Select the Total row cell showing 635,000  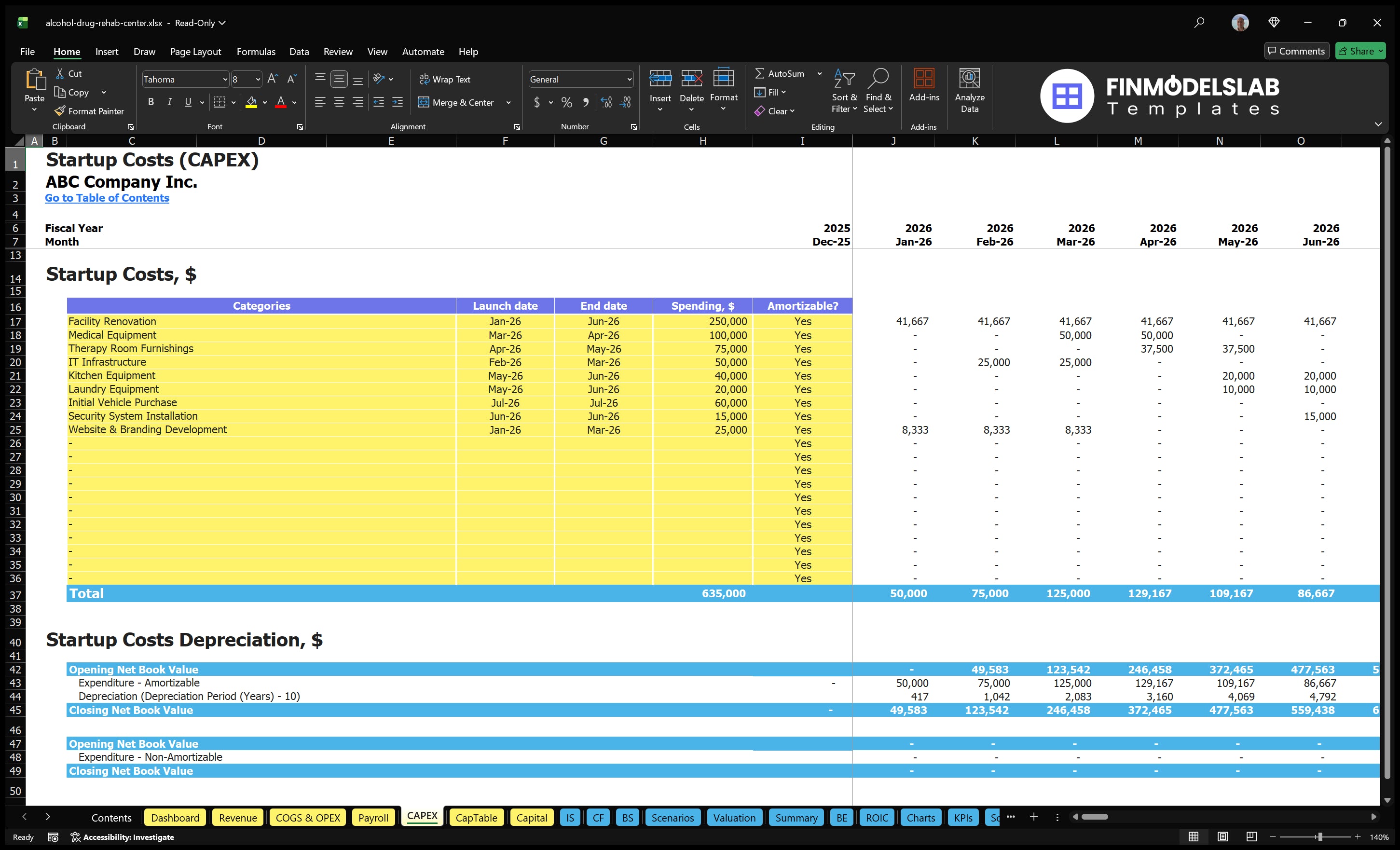tap(723, 593)
